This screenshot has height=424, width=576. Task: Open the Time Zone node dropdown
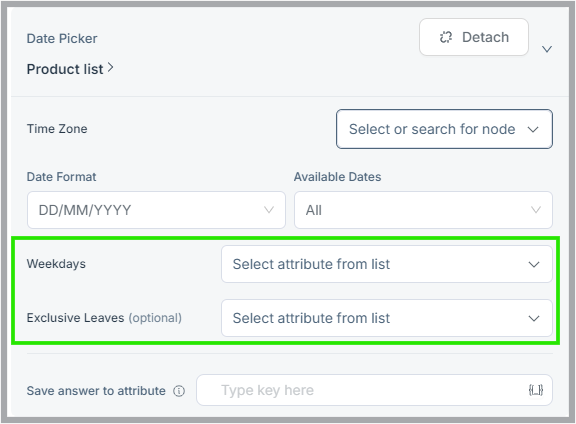(x=444, y=129)
